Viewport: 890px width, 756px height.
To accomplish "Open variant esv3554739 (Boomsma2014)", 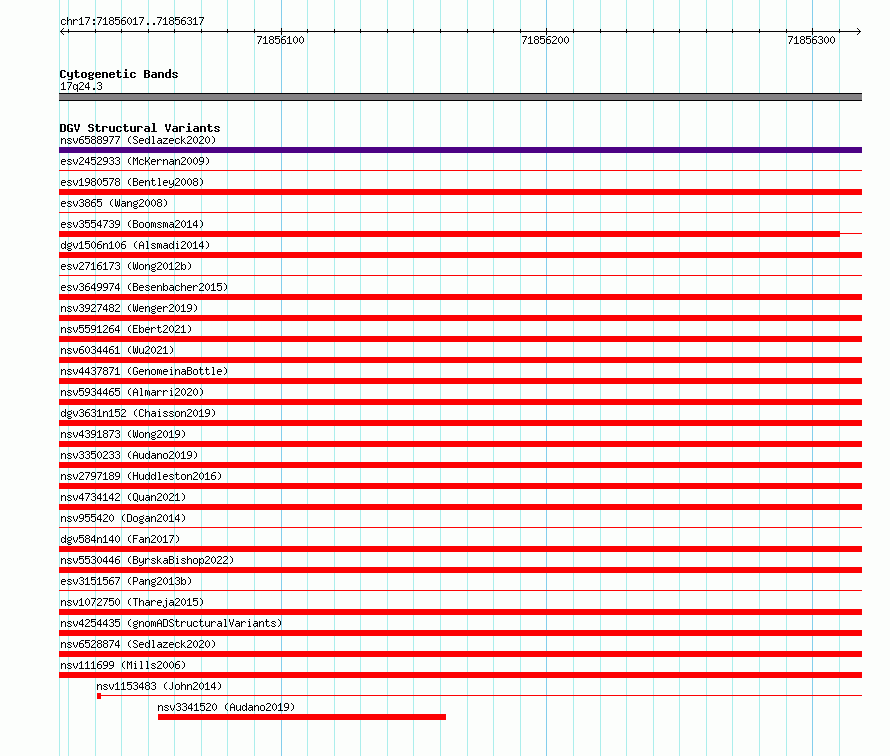I will pyautogui.click(x=132, y=224).
